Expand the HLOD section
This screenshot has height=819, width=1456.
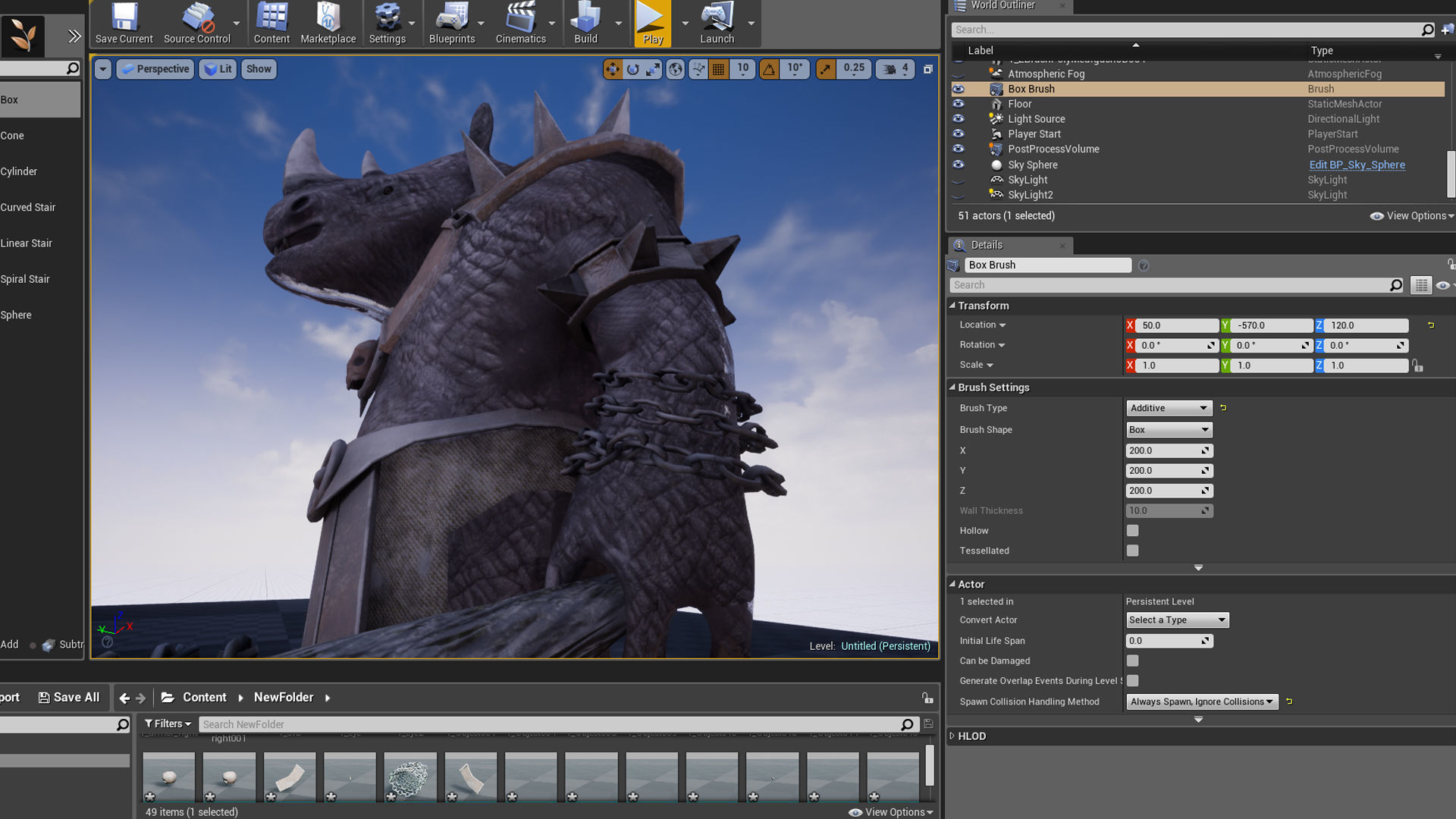pos(952,736)
